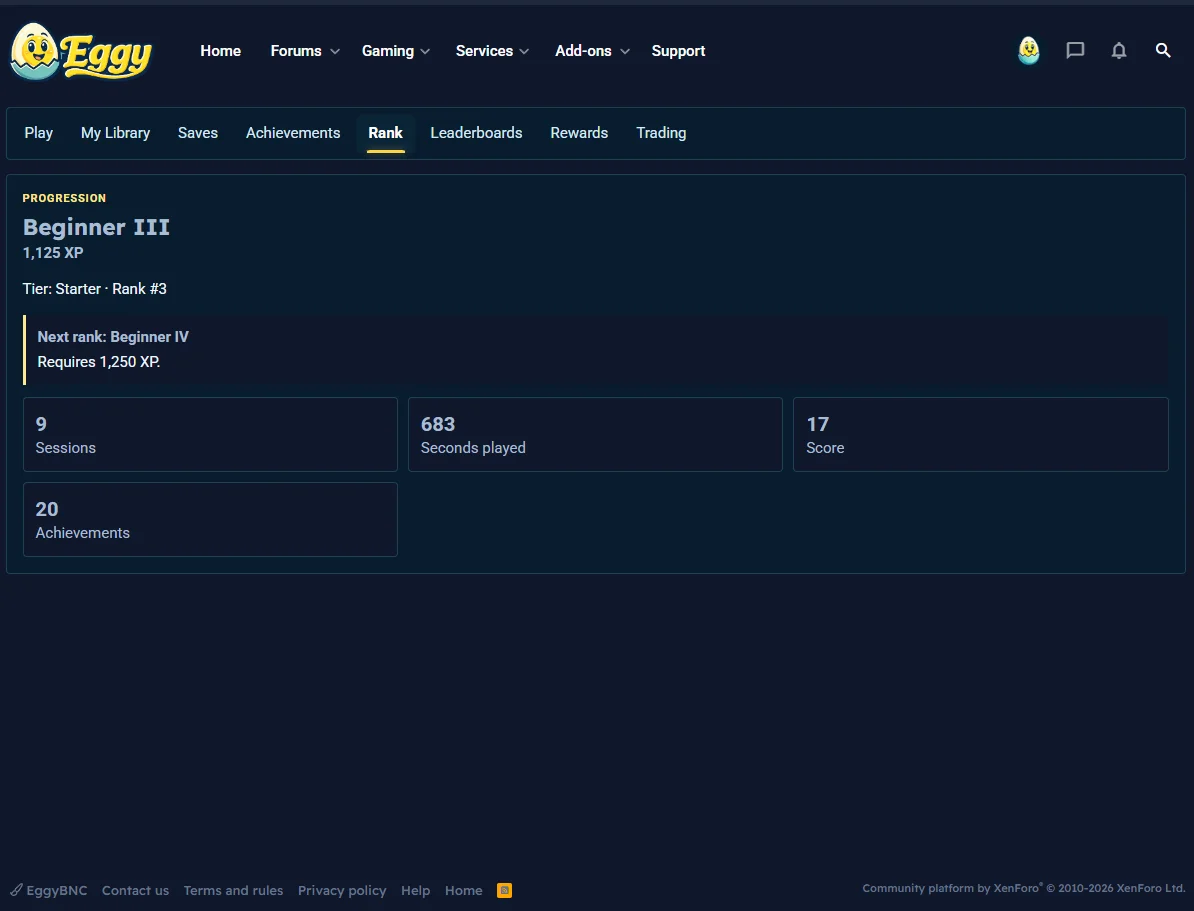Click the Requires 1,250 XP text
Viewport: 1194px width, 911px height.
tap(99, 362)
